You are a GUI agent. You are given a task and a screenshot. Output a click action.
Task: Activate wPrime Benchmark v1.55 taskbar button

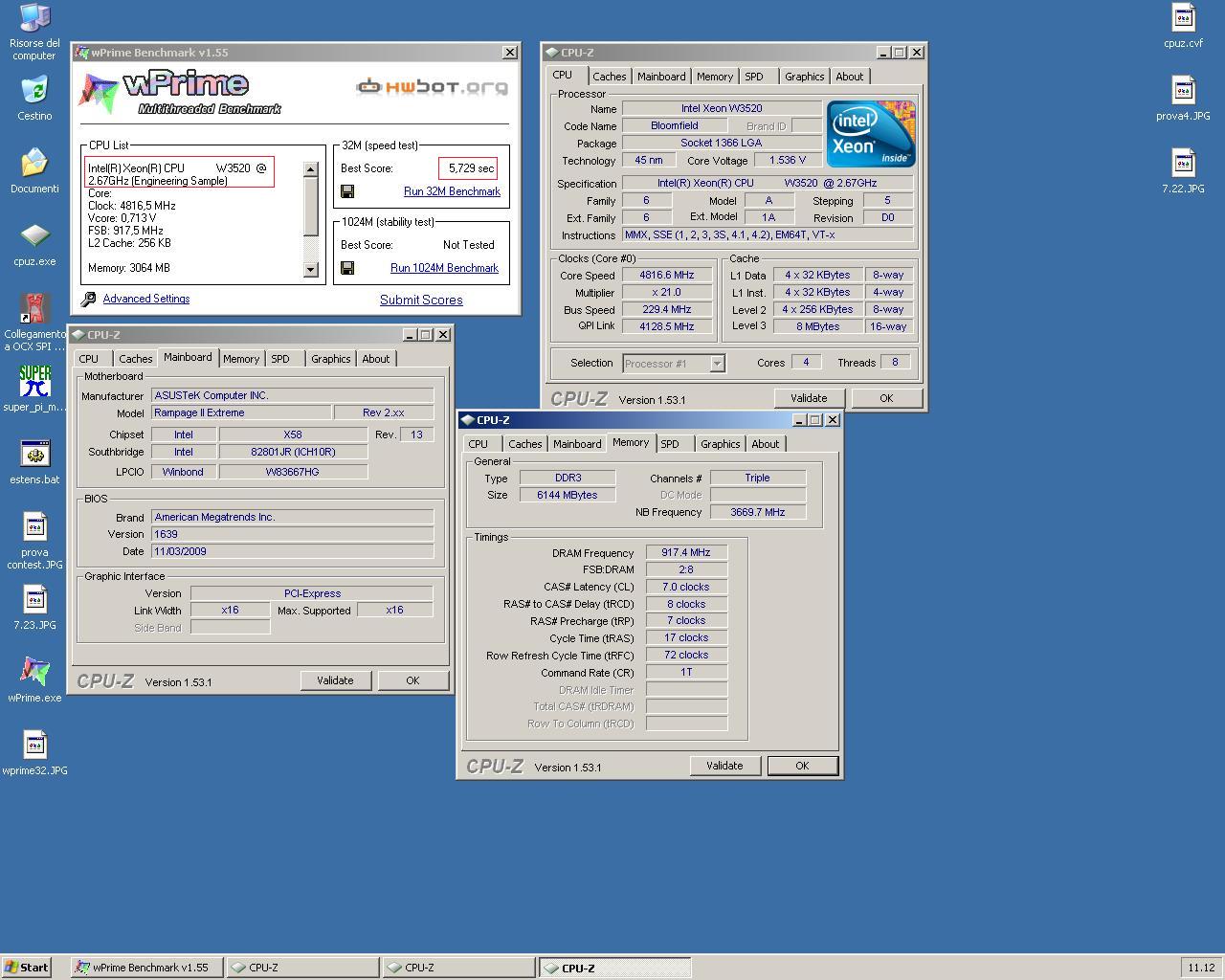click(148, 968)
